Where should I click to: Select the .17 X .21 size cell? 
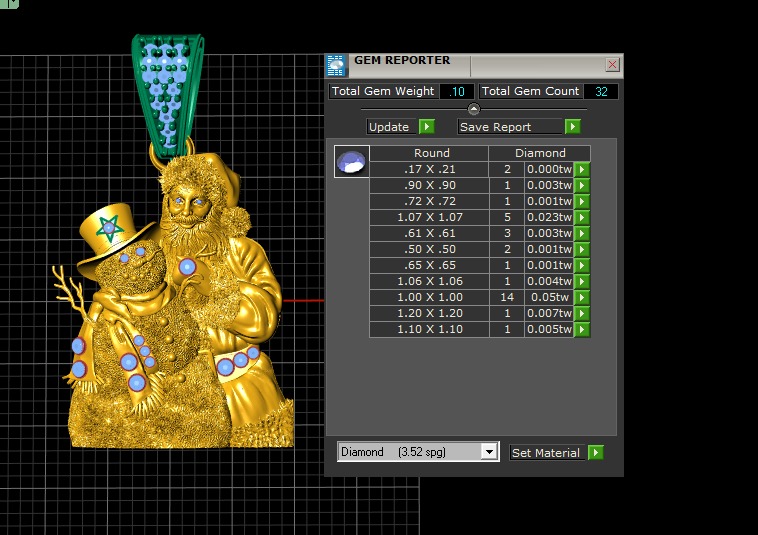pos(429,169)
